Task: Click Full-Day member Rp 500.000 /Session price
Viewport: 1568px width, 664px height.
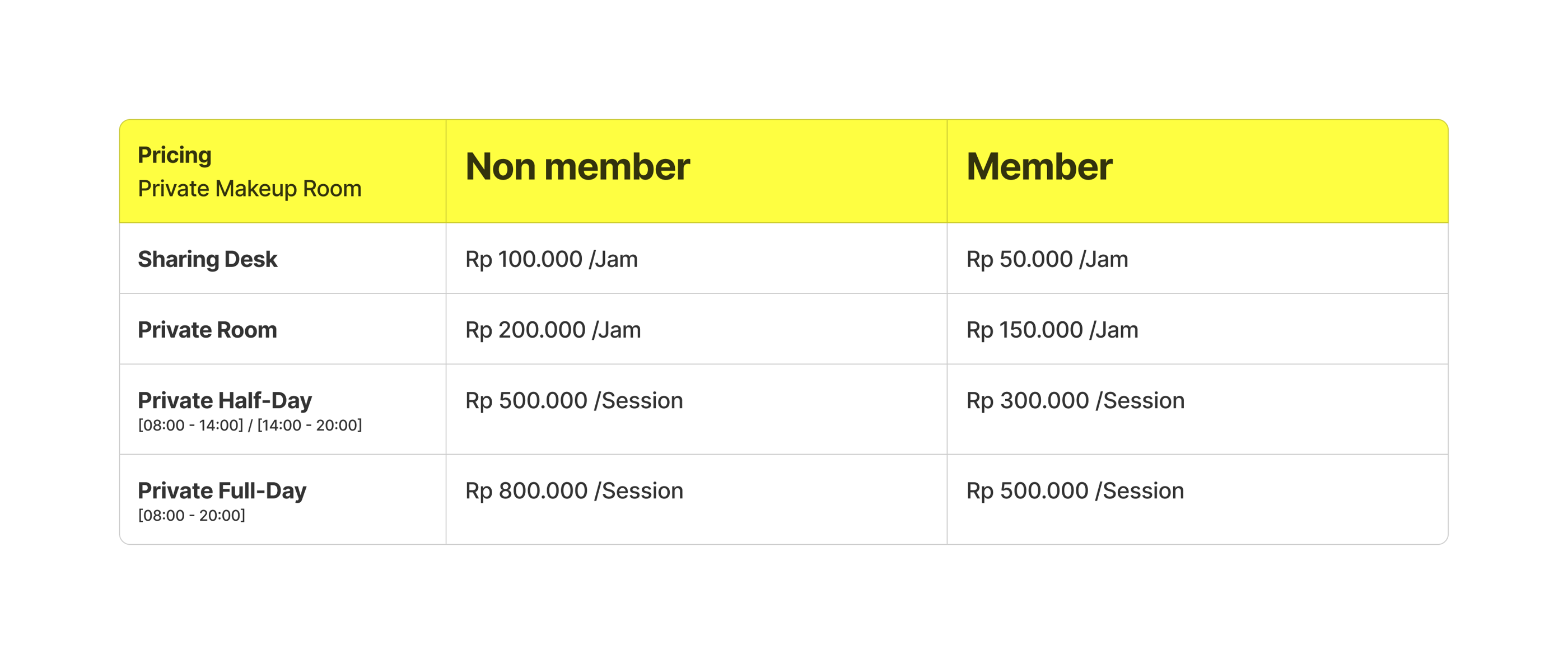Action: [x=1075, y=490]
